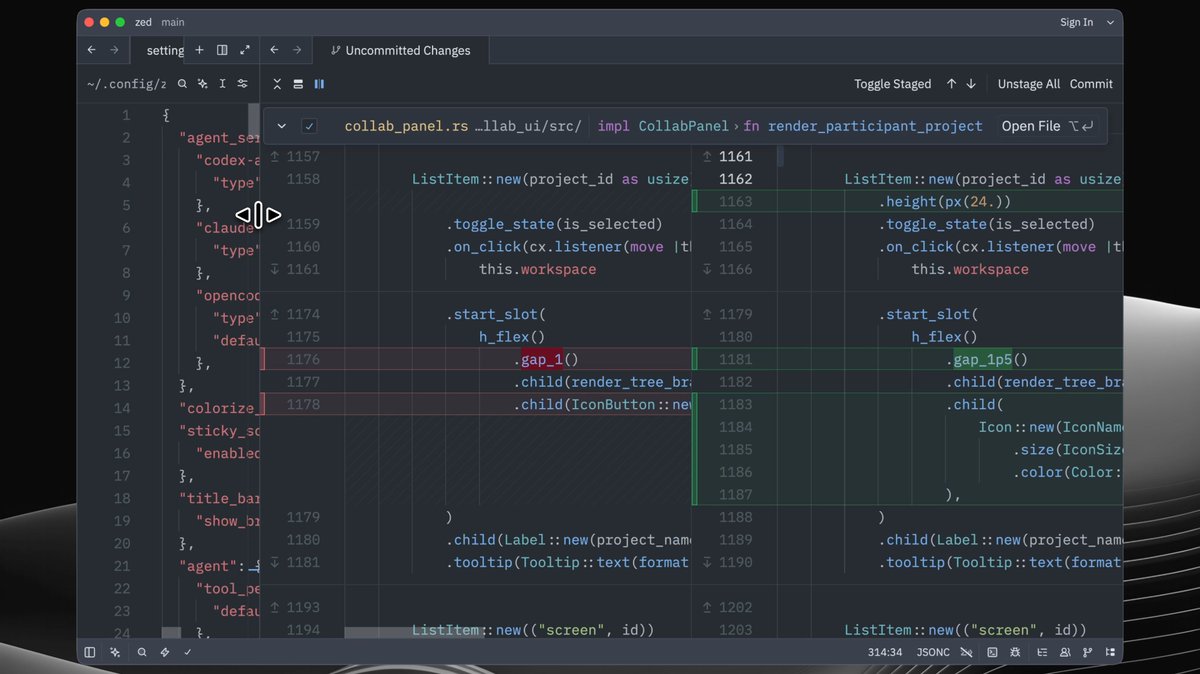Open the zed project picker in title bar
The width and height of the screenshot is (1200, 674).
pos(143,22)
